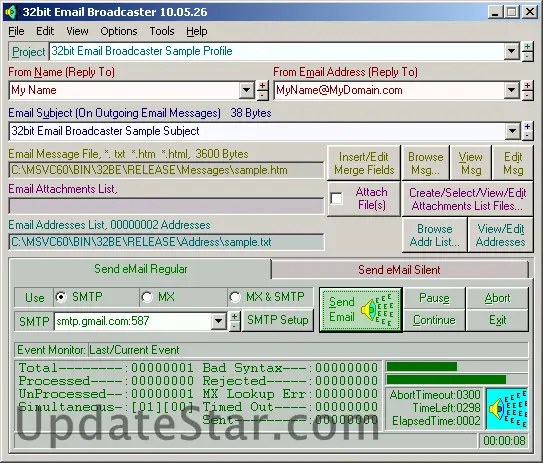Click the SMTP label button beside server field
Screen dimensions: 543x463
click(x=34, y=321)
